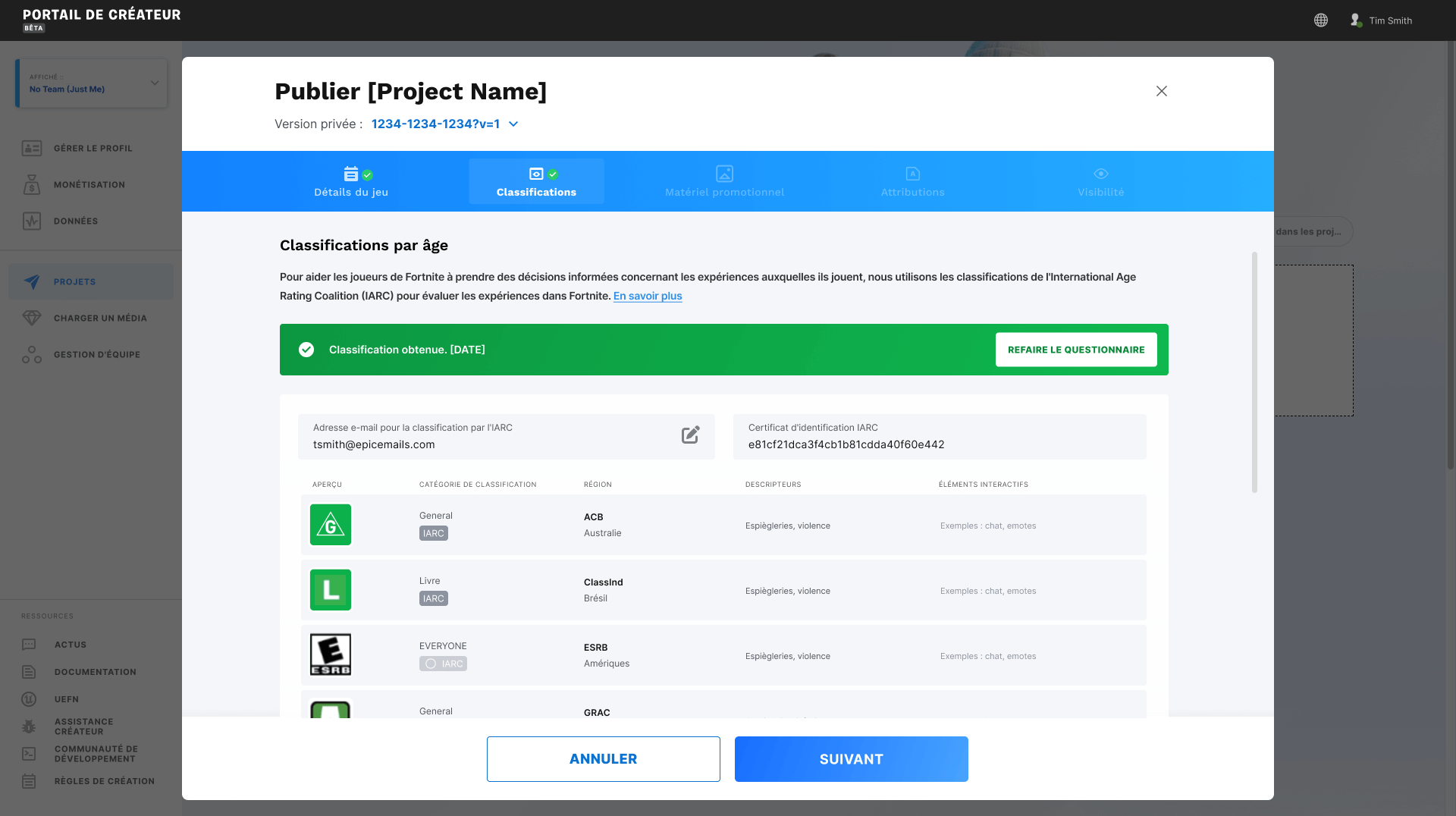Open Données in sidebar
Viewport: 1456px width, 816px height.
[x=91, y=221]
